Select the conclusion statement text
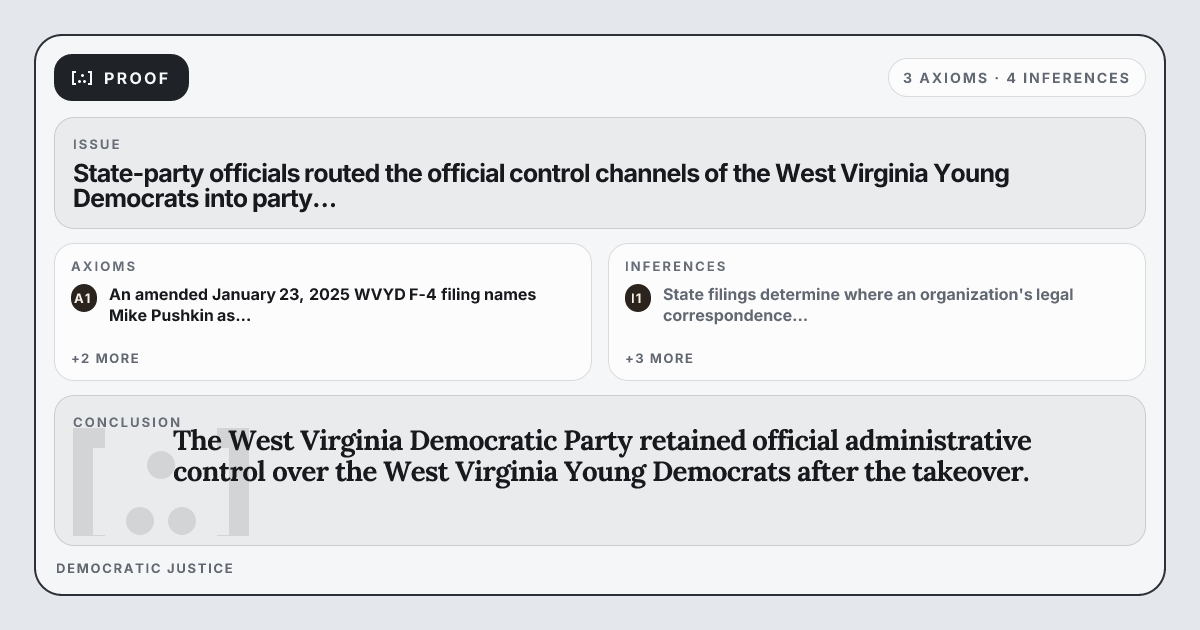The width and height of the screenshot is (1200, 630). click(600, 455)
